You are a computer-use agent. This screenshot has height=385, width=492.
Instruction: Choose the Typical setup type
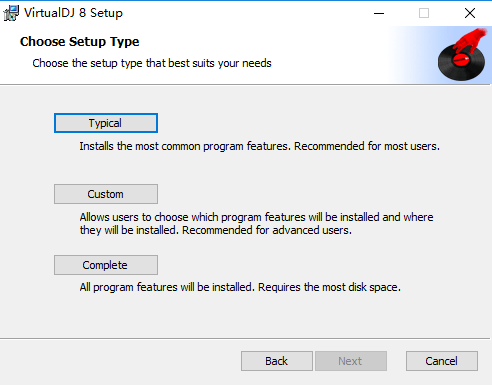pyautogui.click(x=106, y=123)
